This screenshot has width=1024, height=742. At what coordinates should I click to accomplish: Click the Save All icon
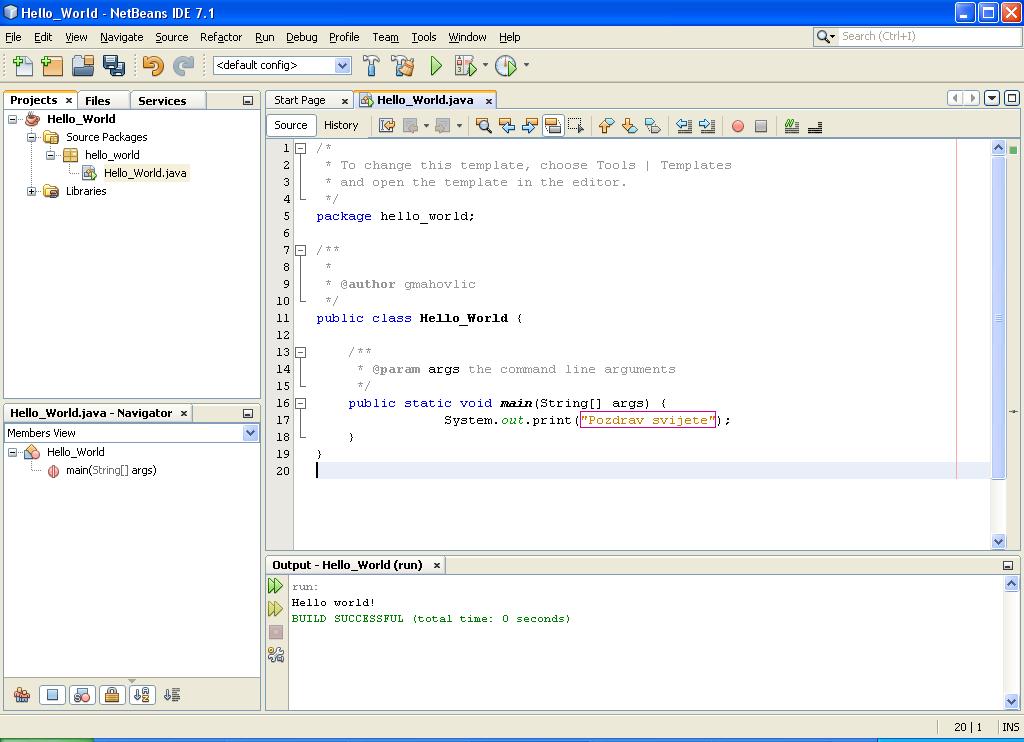(x=114, y=66)
